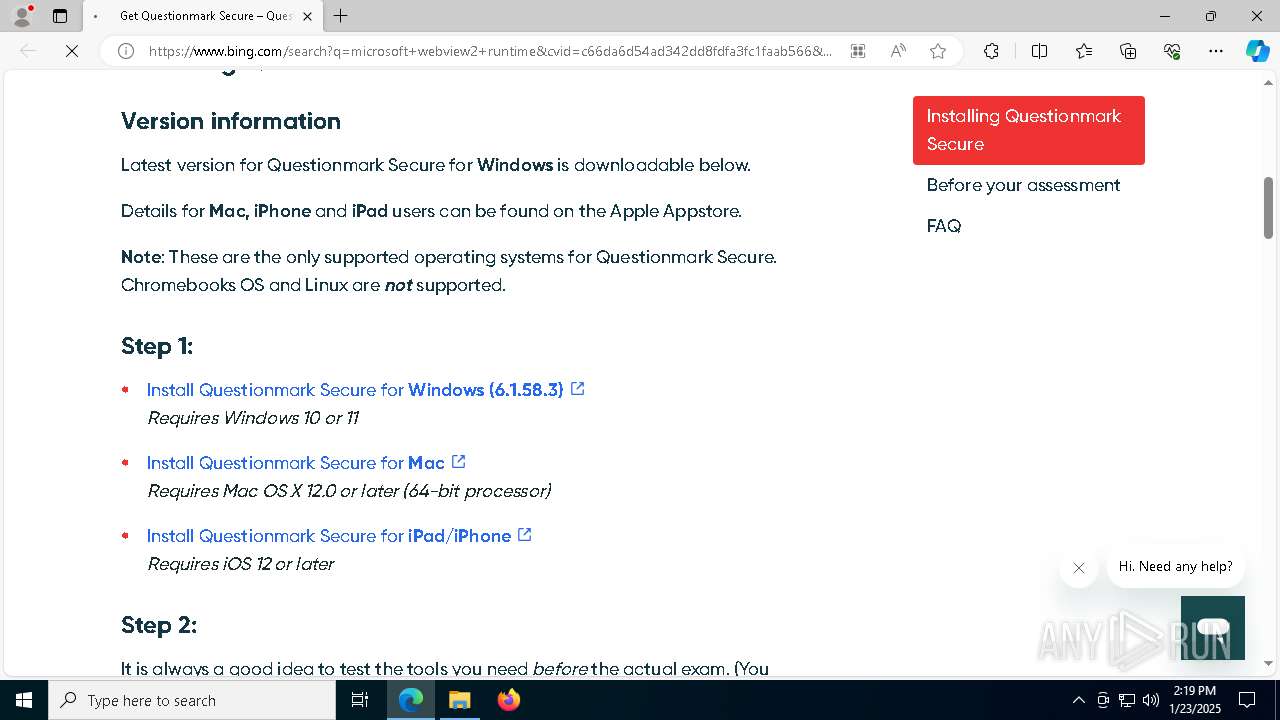This screenshot has width=1280, height=720.
Task: Open the network tray icon
Action: (1127, 700)
